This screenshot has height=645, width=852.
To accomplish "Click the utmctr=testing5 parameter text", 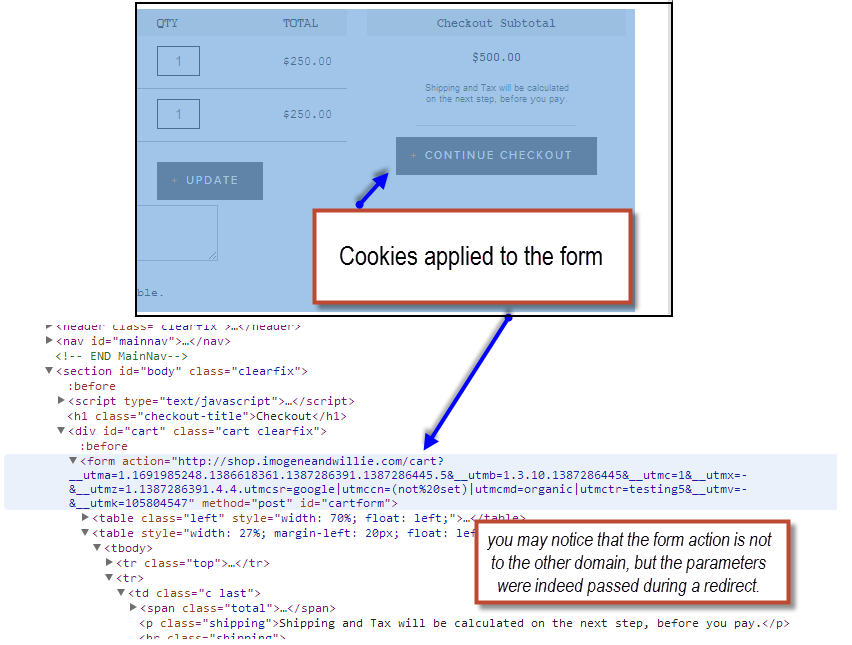I will [x=629, y=489].
